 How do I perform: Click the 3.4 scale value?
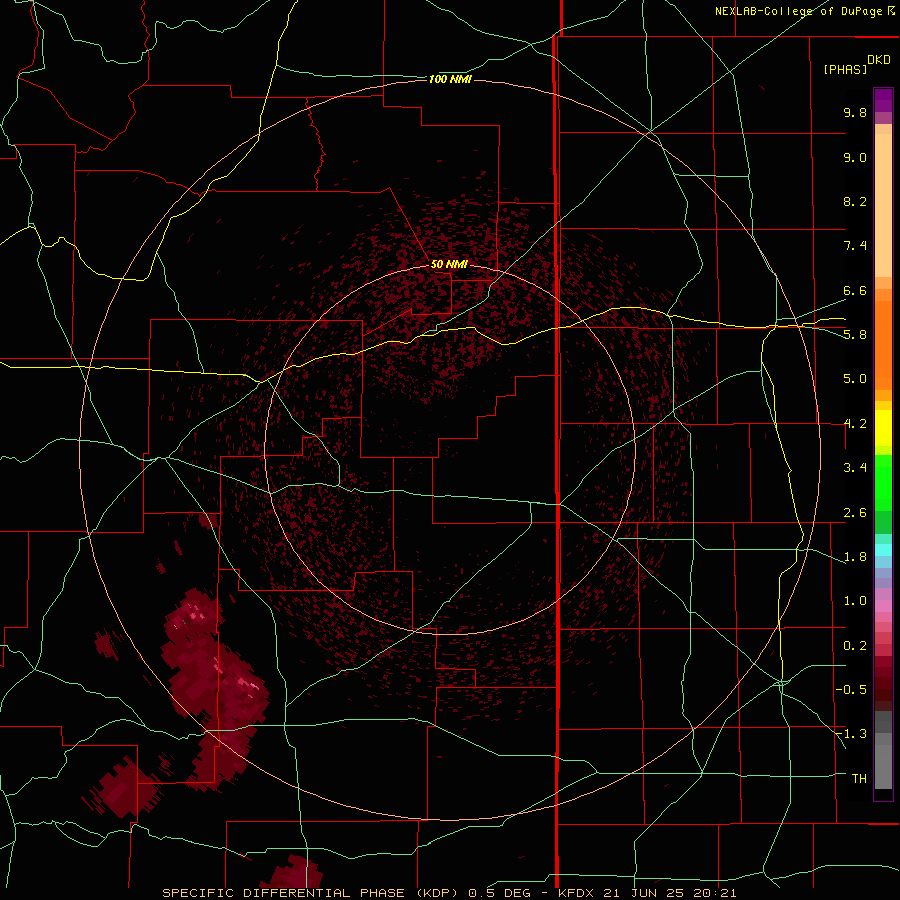(x=855, y=468)
